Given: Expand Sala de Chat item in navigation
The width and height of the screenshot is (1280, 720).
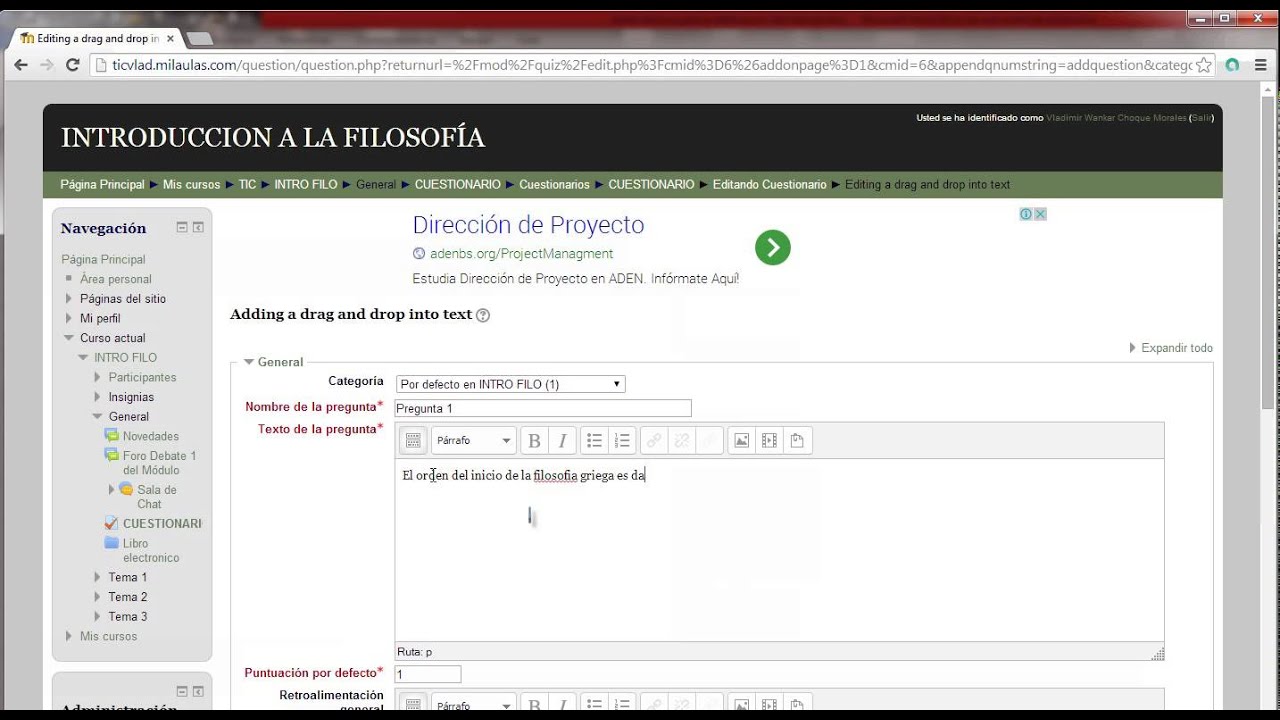Looking at the screenshot, I should [112, 490].
